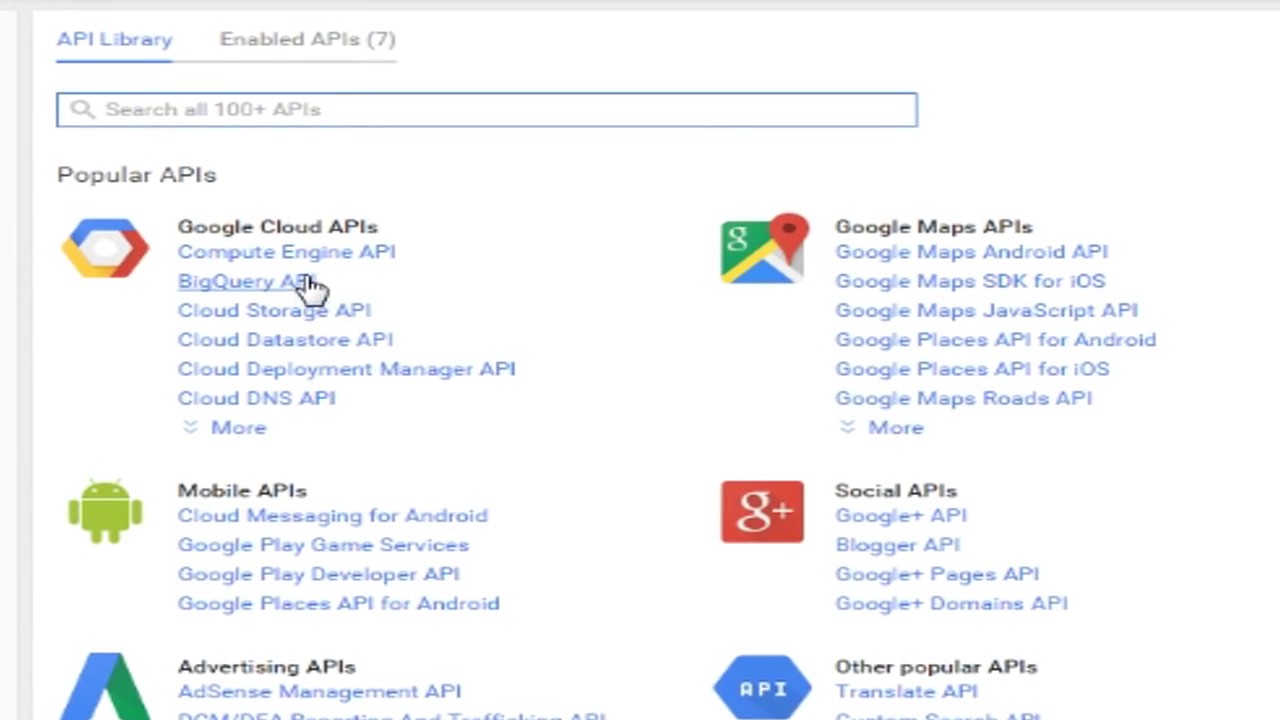Viewport: 1280px width, 720px height.
Task: Open the Google+ API link
Action: (901, 516)
